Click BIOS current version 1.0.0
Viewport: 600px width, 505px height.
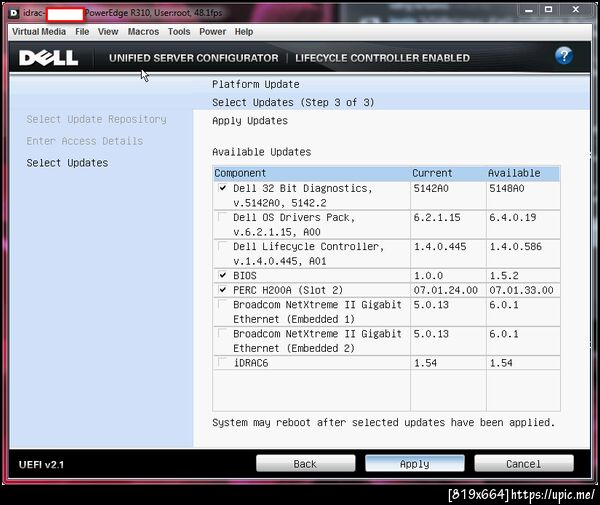coord(428,275)
